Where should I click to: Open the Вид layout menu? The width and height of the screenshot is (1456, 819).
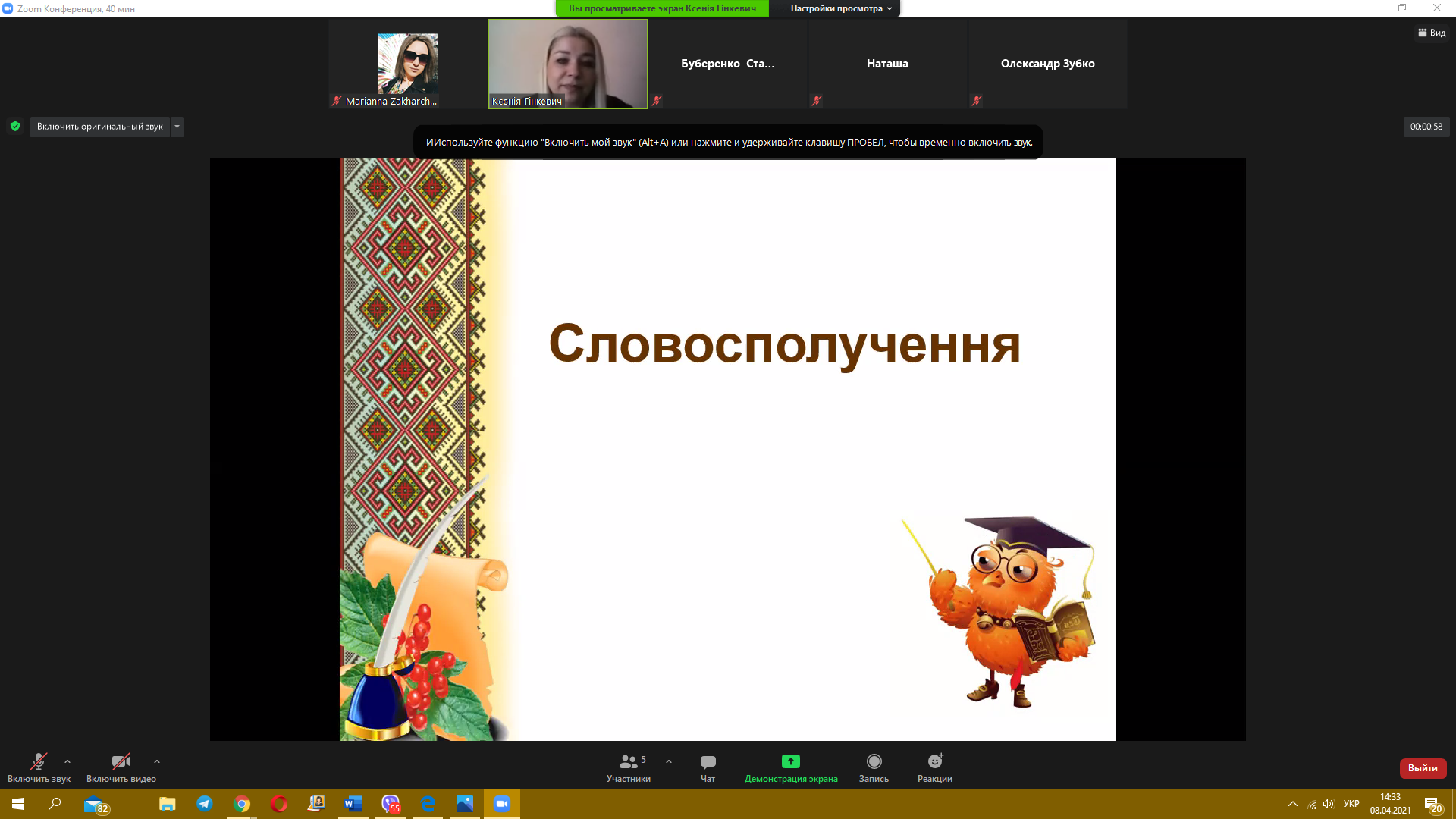(1432, 33)
